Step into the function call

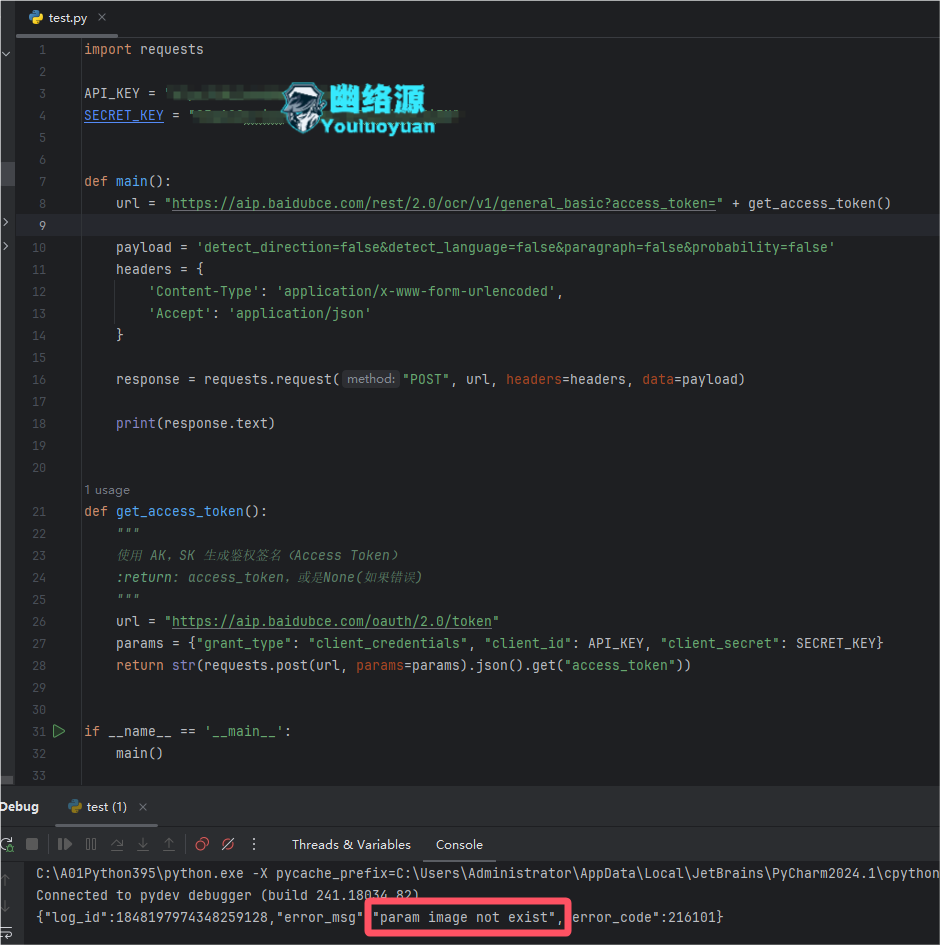point(143,845)
